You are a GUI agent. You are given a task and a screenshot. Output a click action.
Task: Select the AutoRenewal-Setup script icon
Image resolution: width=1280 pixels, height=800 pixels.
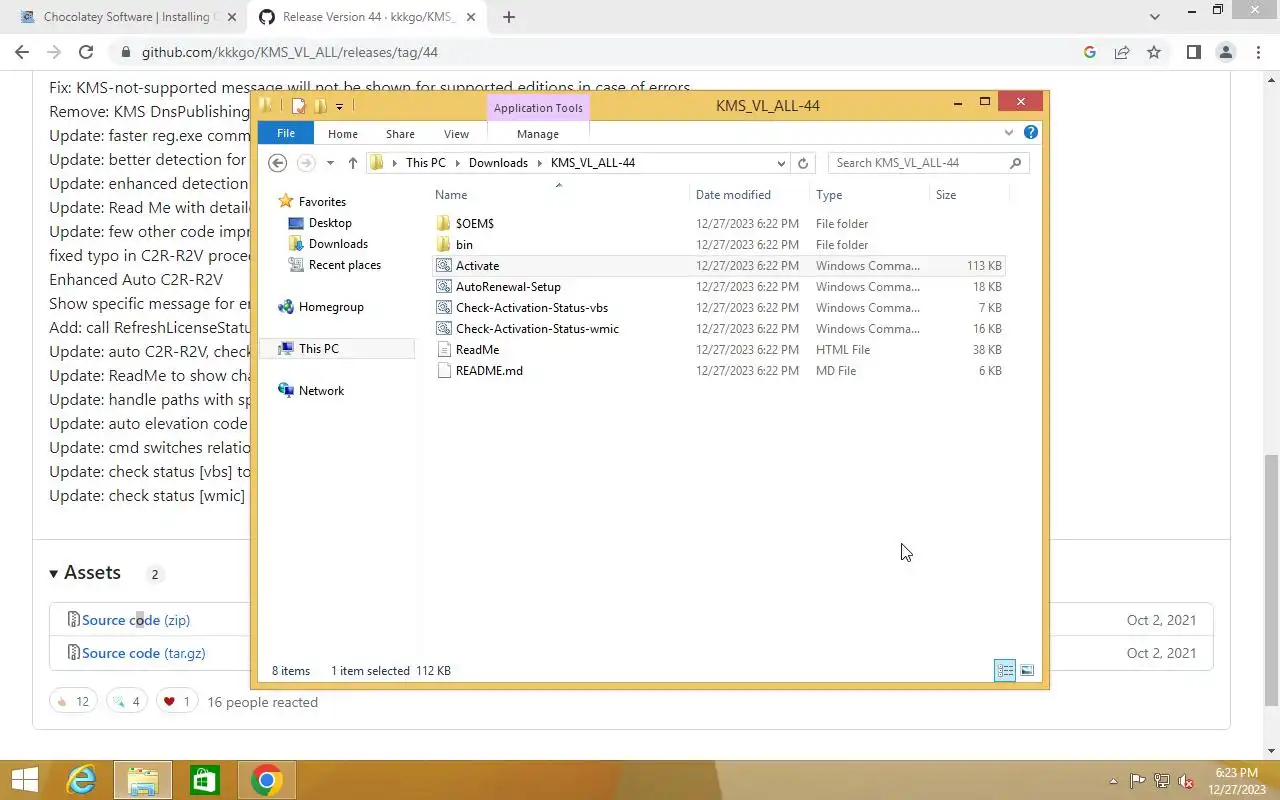coord(444,287)
